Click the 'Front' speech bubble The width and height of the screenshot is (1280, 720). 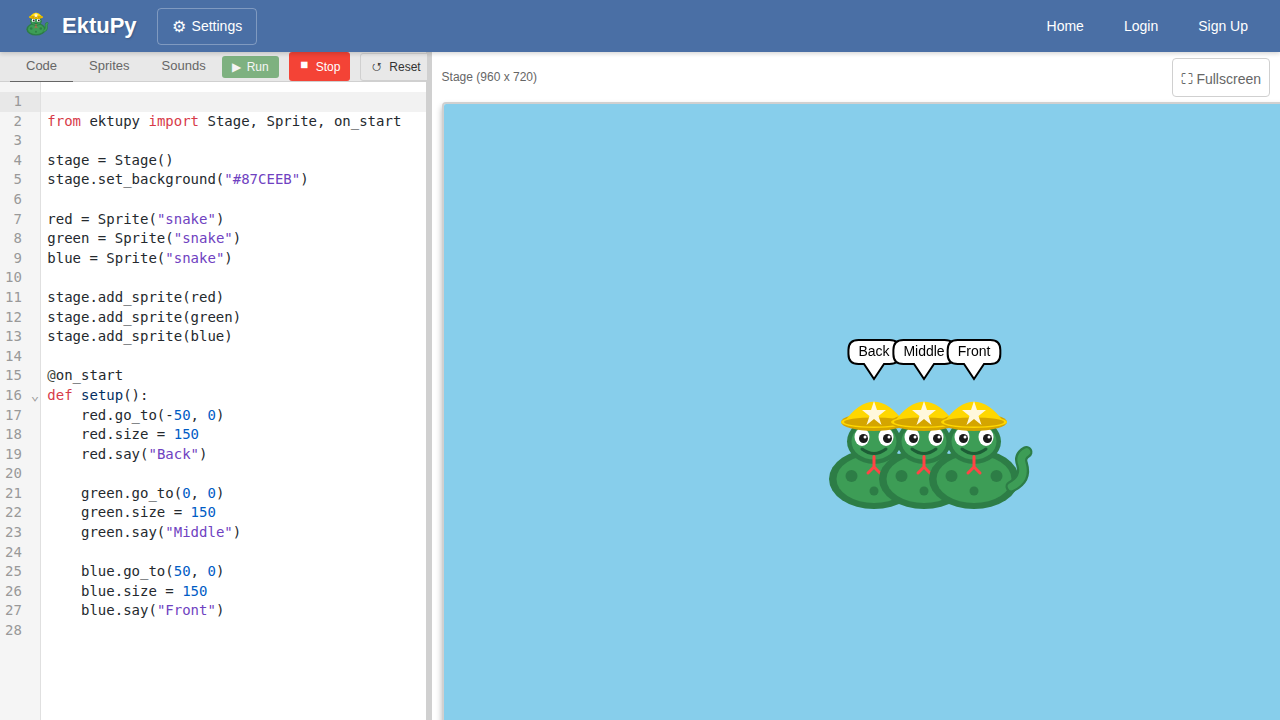coord(973,351)
